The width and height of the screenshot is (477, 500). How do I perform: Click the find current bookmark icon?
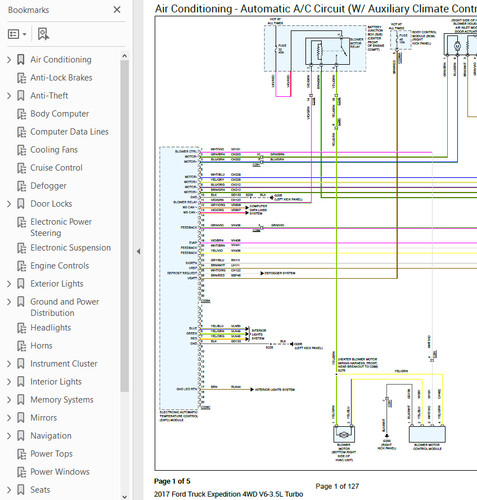43,34
